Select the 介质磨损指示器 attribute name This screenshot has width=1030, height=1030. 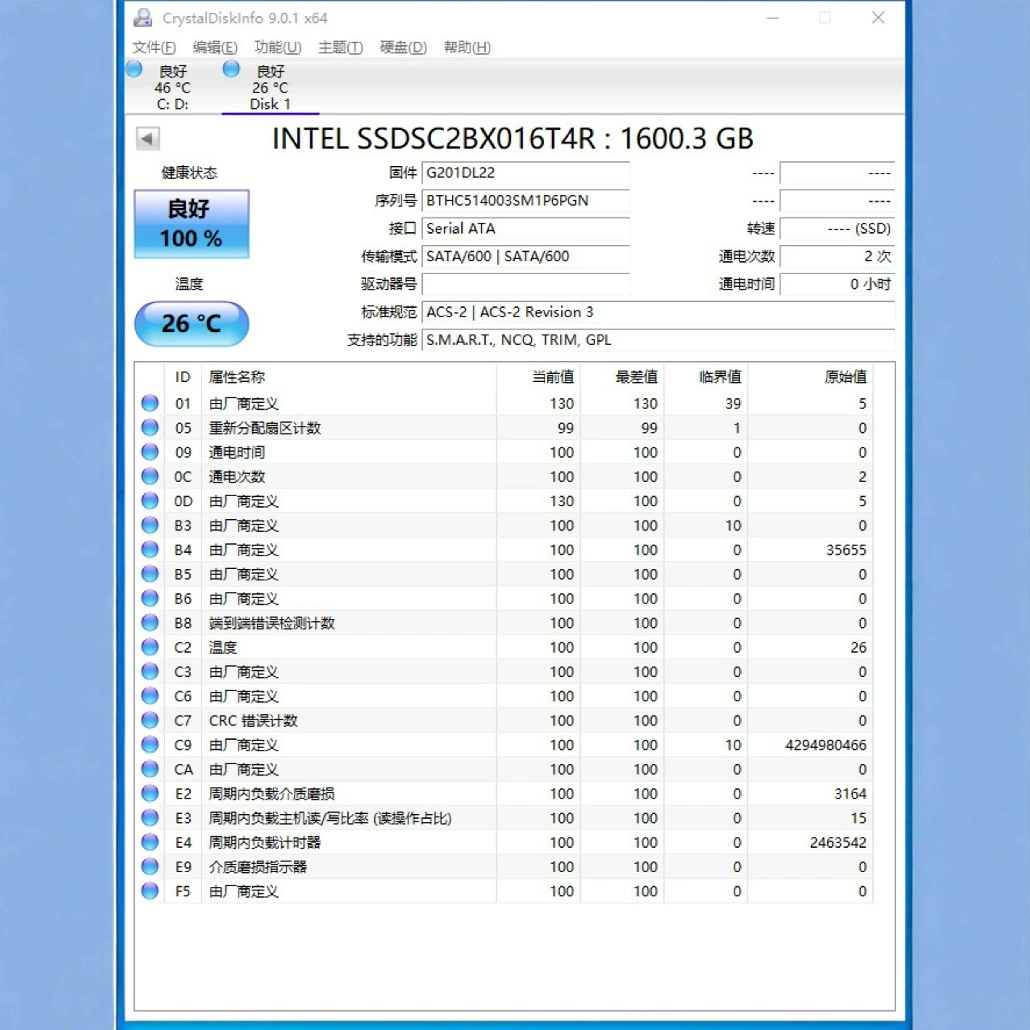pyautogui.click(x=258, y=866)
